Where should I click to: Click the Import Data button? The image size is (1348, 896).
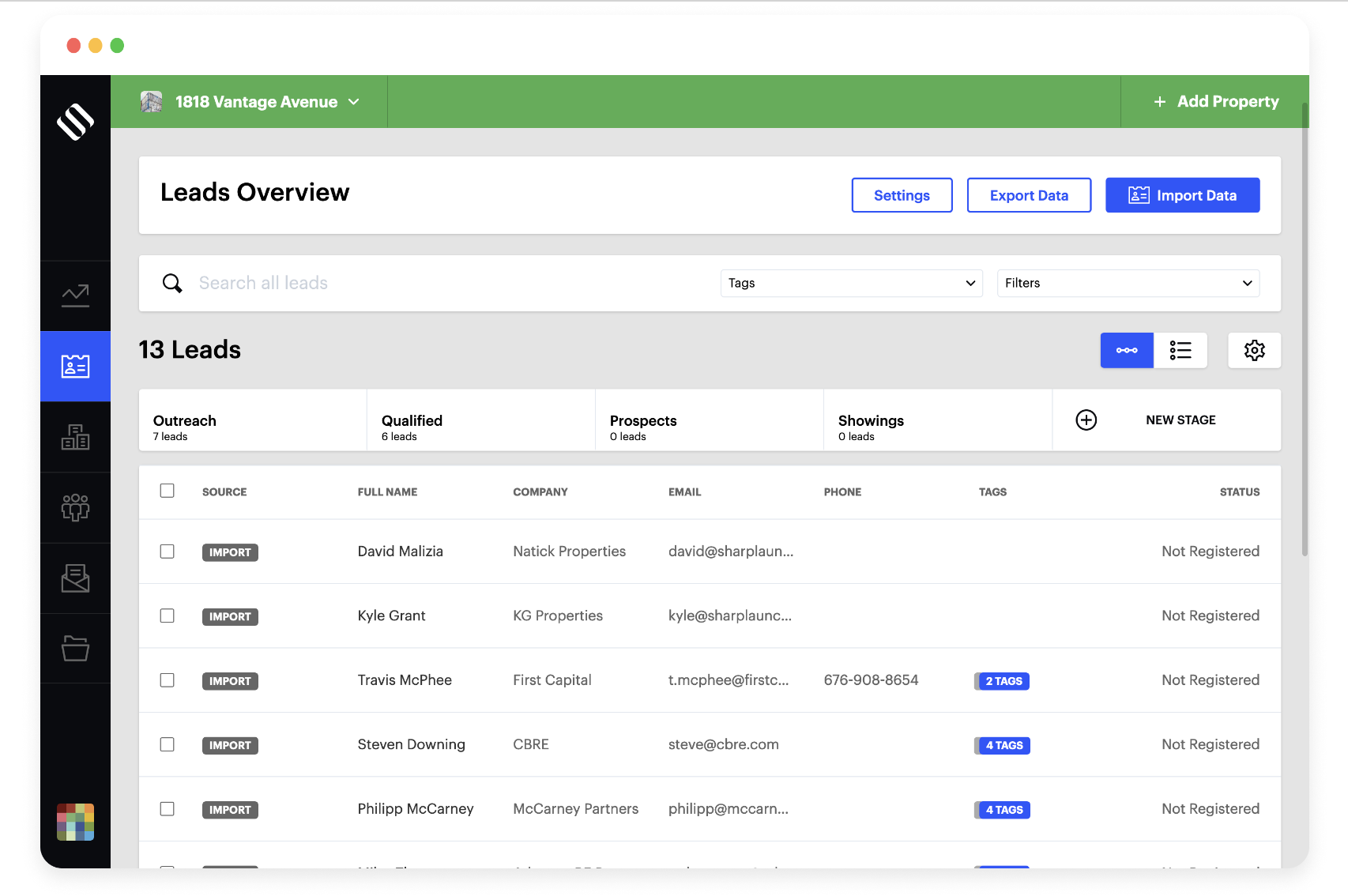pos(1182,195)
